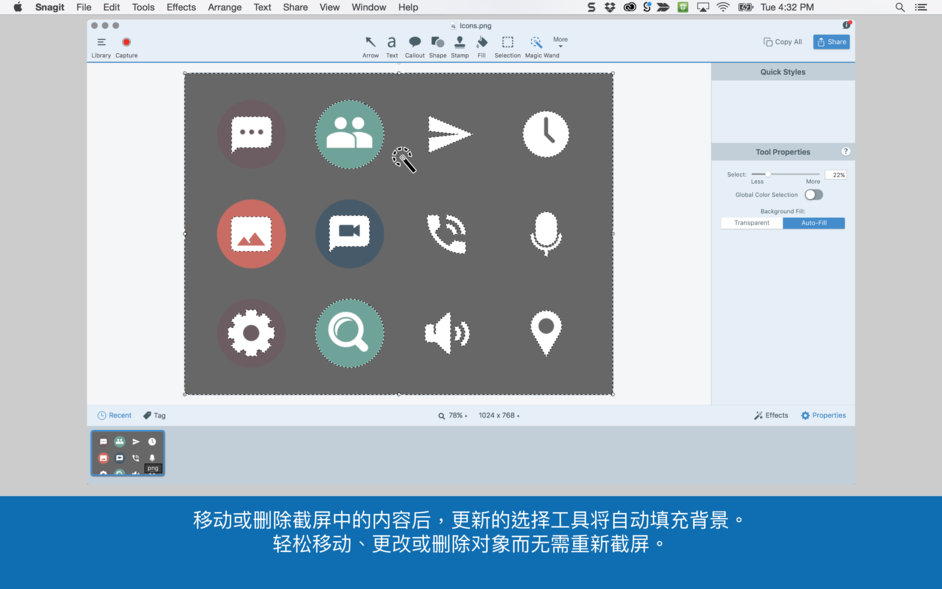
Task: Click the video chat icon on canvas
Action: pyautogui.click(x=350, y=234)
